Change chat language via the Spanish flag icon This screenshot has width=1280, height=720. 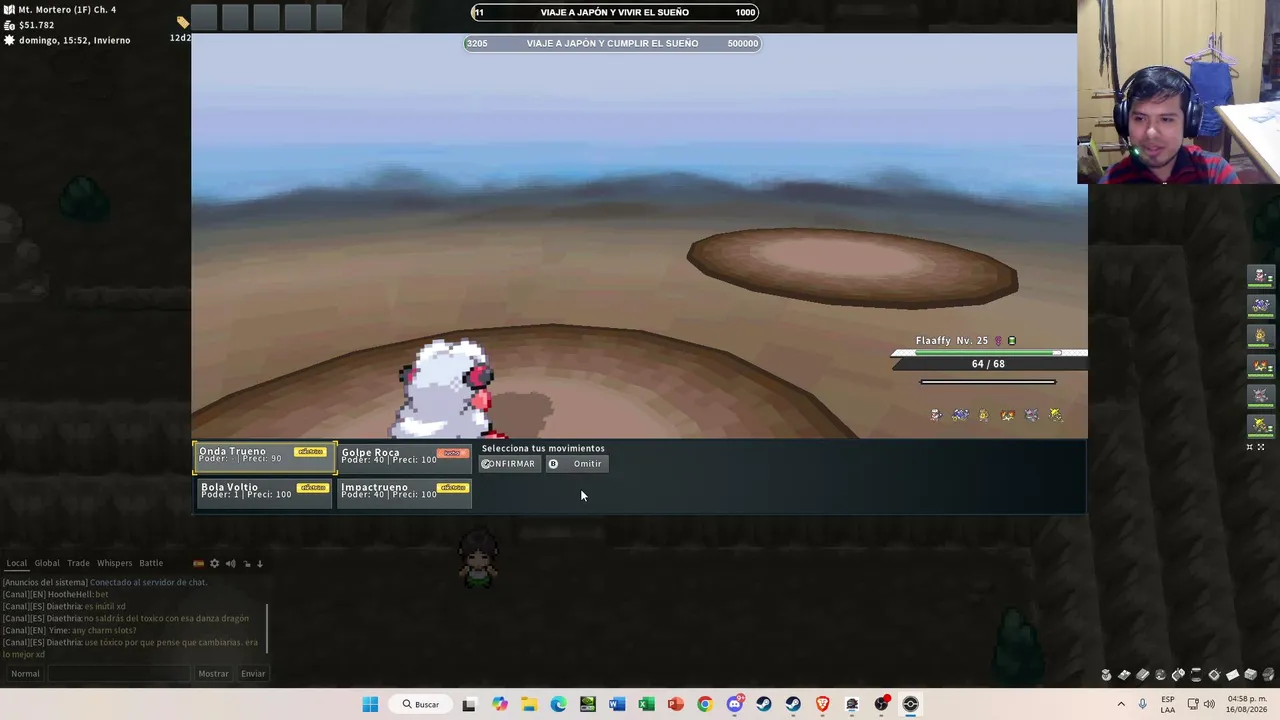198,564
